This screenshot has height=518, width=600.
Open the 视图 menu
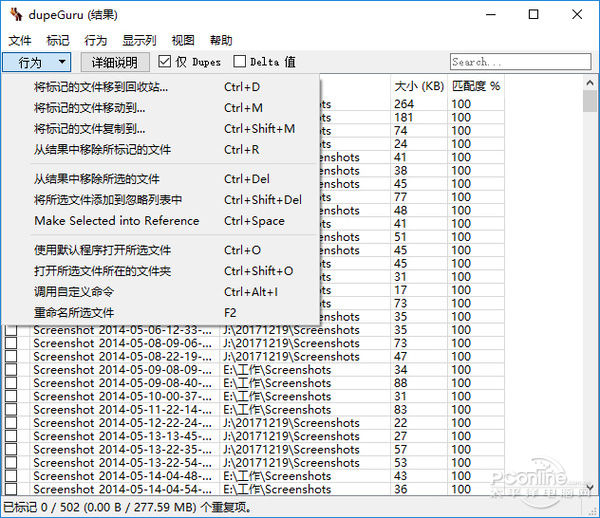pos(183,41)
